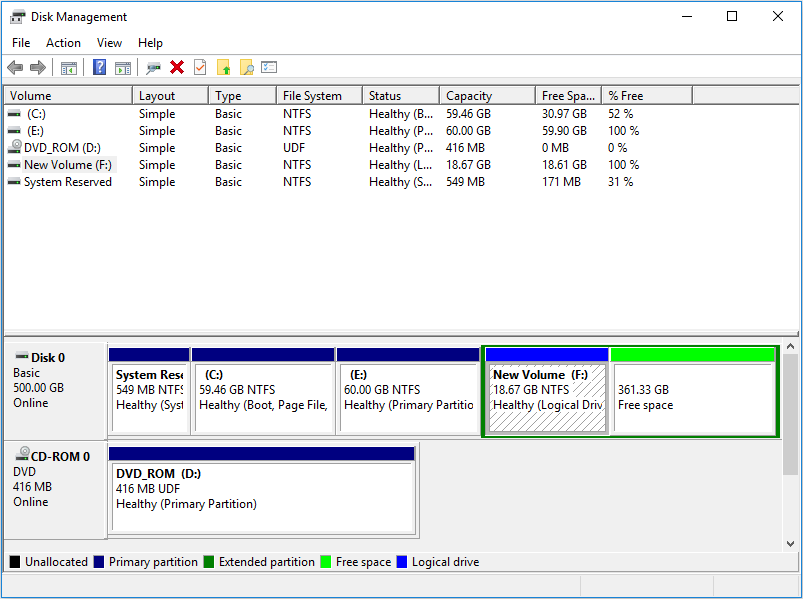The width and height of the screenshot is (803, 599).
Task: Click the 31 % free cell
Action: (621, 182)
